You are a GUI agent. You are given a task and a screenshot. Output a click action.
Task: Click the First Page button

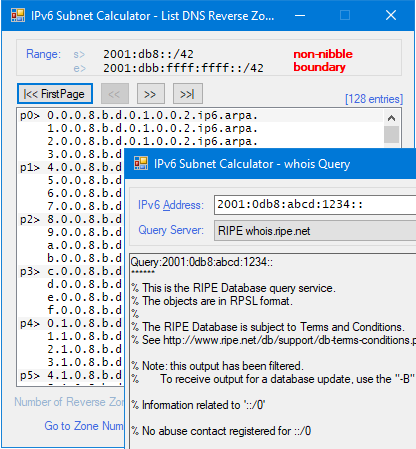coord(55,94)
